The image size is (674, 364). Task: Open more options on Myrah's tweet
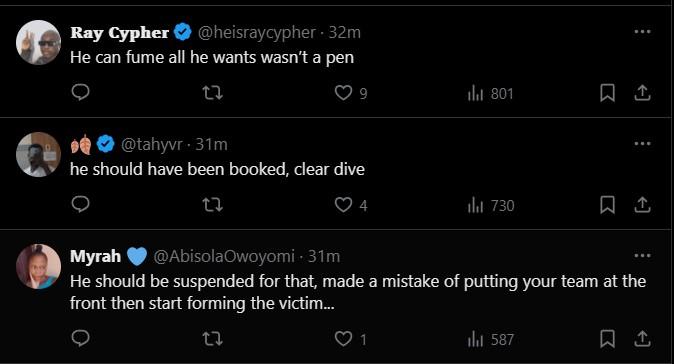pyautogui.click(x=643, y=256)
